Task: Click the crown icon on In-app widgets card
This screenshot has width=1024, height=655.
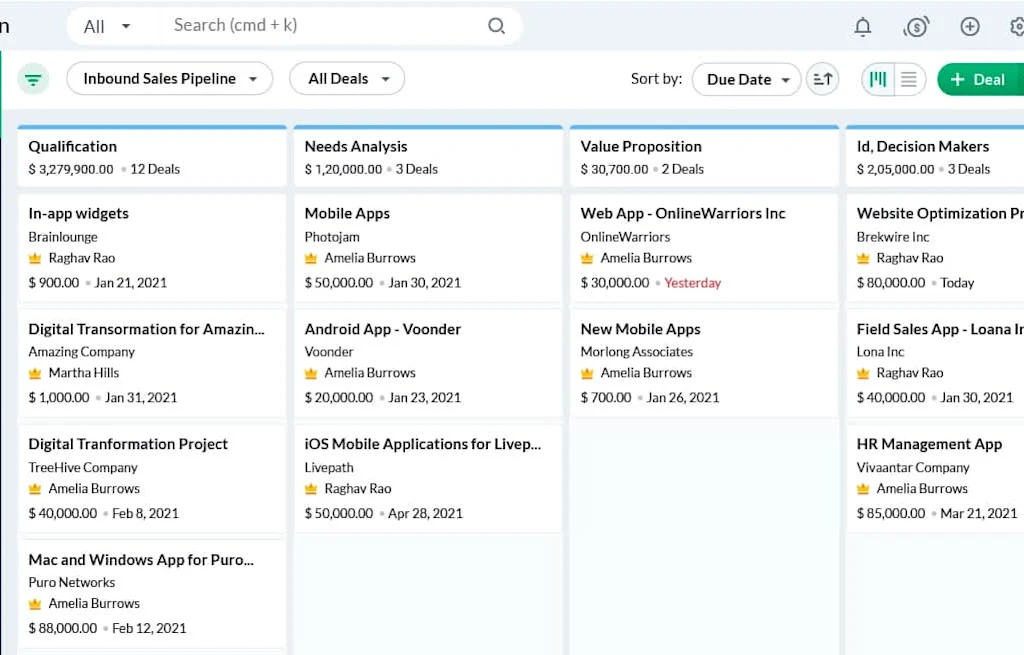Action: pos(35,258)
